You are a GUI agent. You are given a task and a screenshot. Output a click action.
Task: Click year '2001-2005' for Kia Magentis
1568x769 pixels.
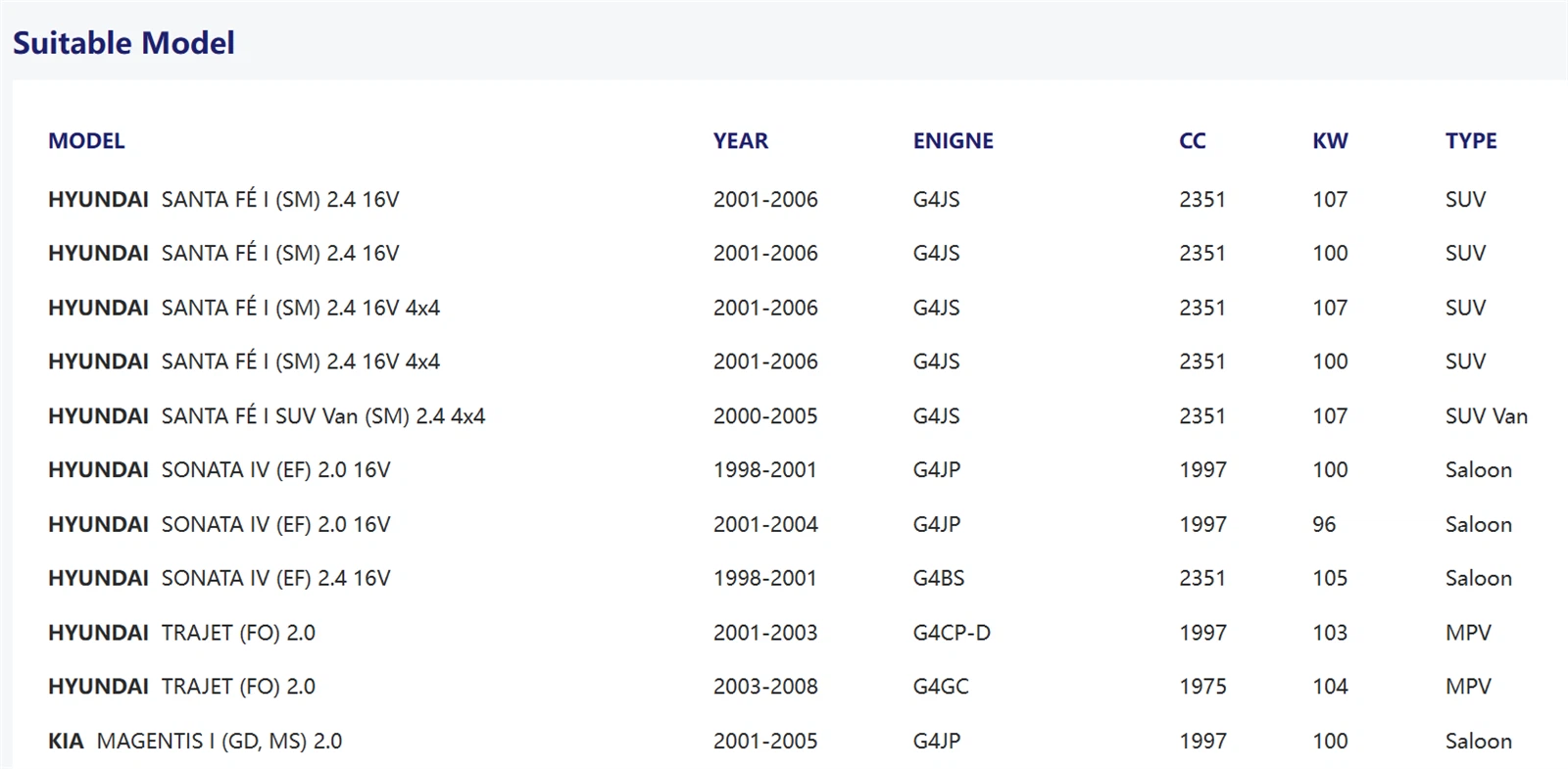click(765, 742)
